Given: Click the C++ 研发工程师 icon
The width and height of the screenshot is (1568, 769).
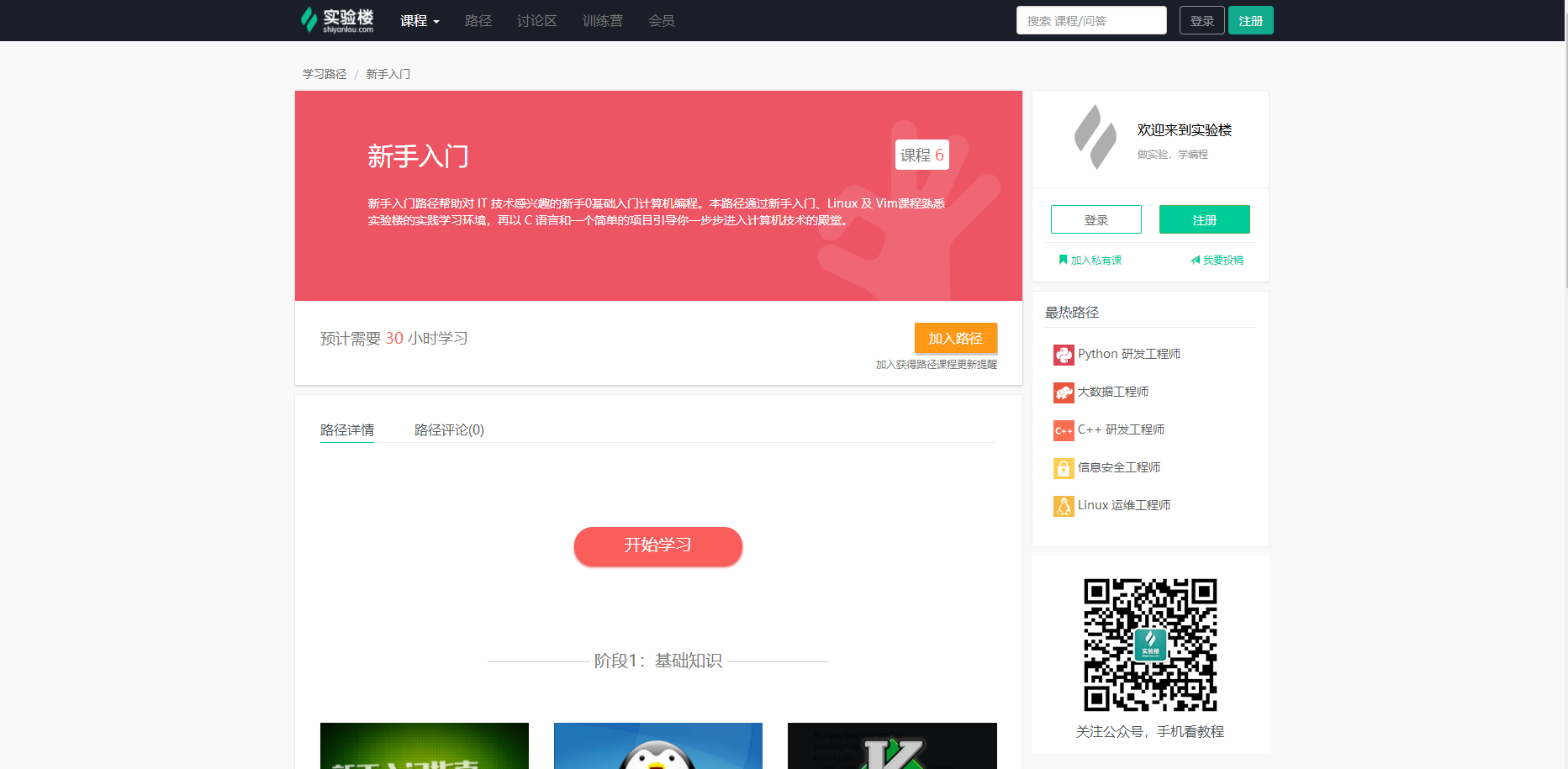Looking at the screenshot, I should pos(1064,429).
